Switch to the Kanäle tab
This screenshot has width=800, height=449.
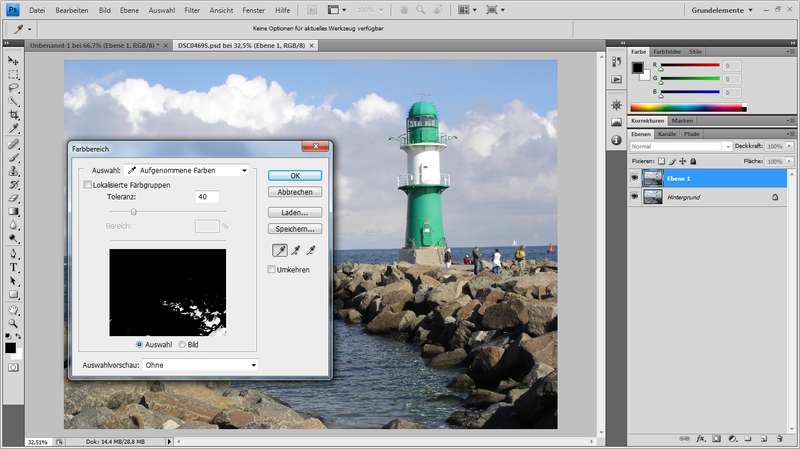coord(666,133)
